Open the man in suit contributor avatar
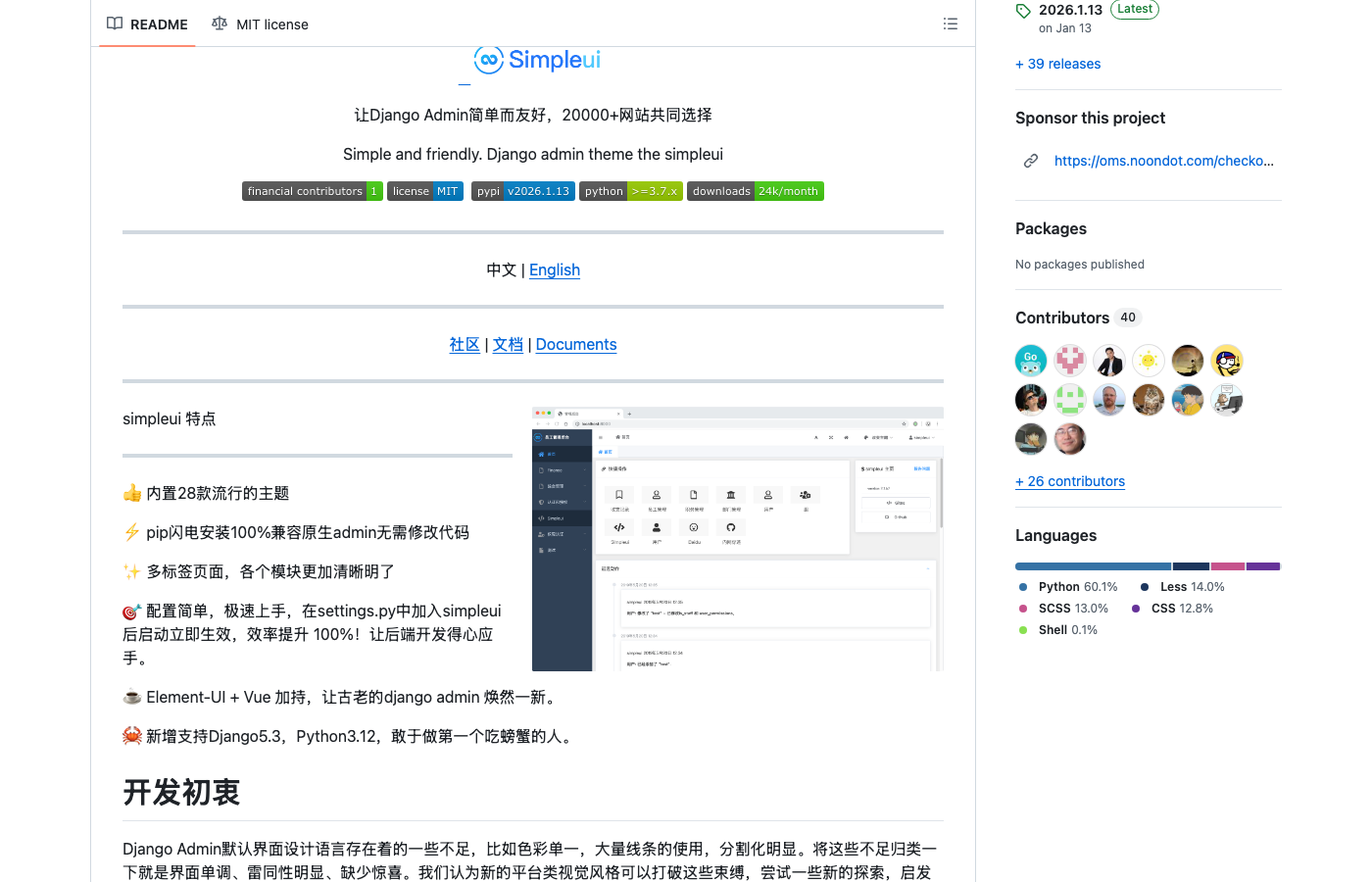The image size is (1372, 882). 1109,361
